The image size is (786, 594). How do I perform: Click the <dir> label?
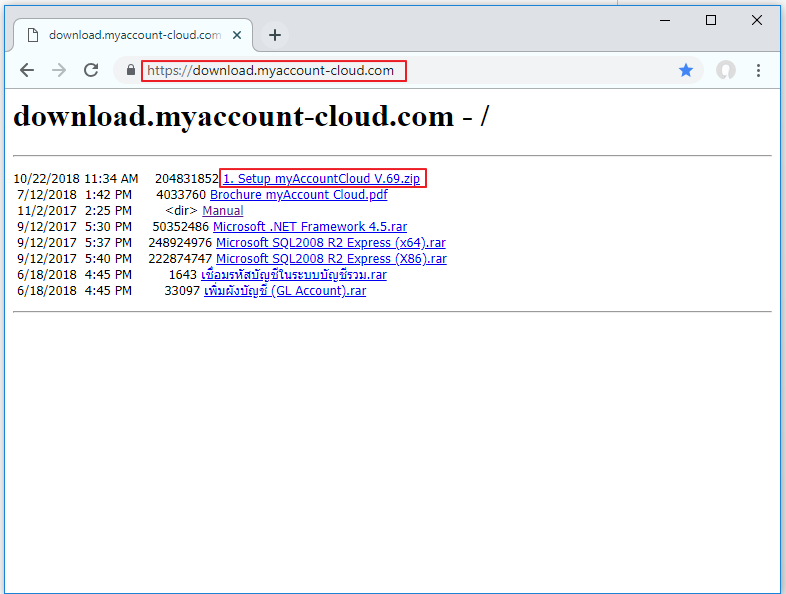point(181,211)
